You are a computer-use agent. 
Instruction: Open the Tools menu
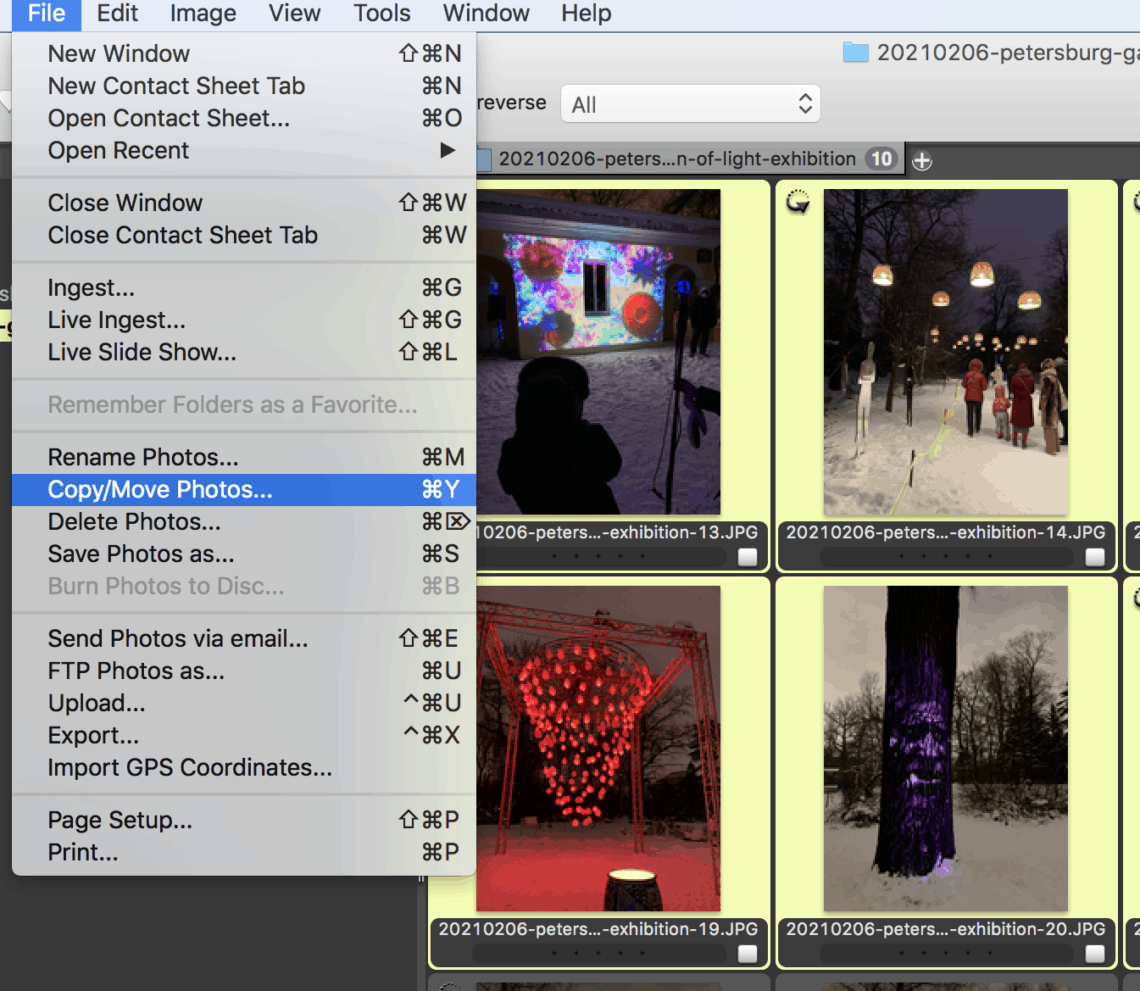(381, 14)
